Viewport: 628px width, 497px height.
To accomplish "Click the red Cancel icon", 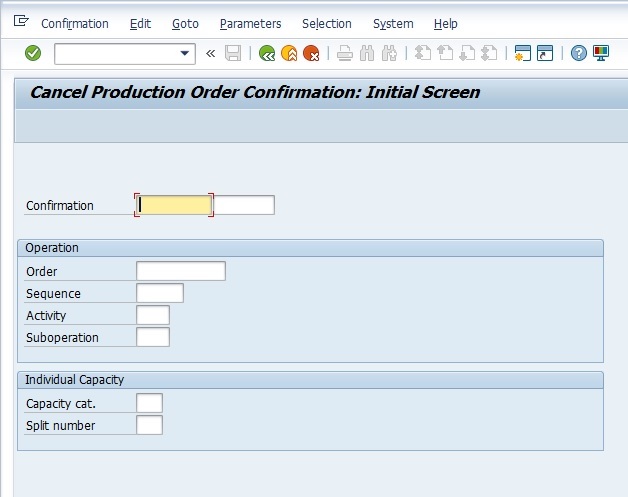I will 311,53.
